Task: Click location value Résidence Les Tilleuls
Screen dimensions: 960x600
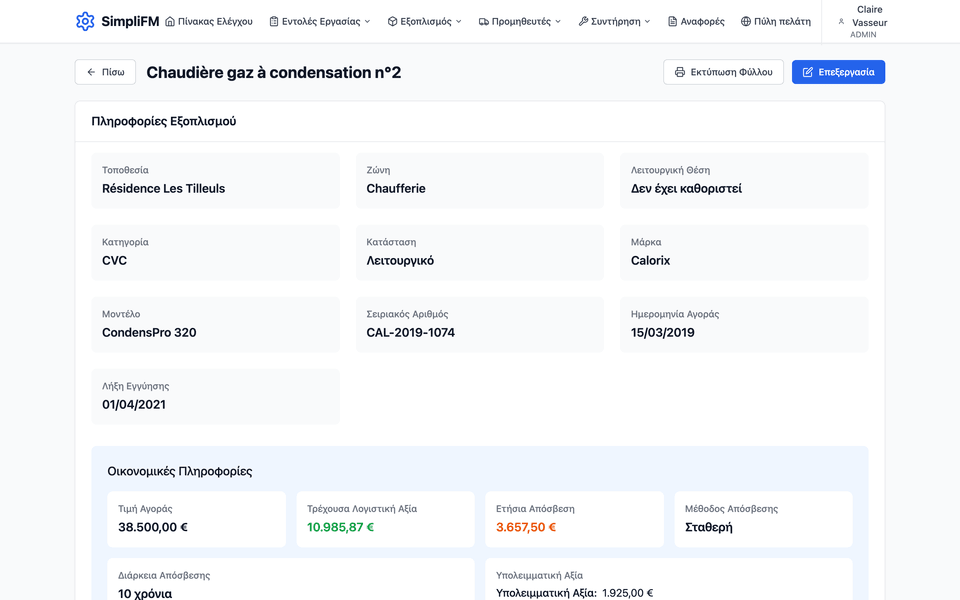Action: (x=163, y=189)
